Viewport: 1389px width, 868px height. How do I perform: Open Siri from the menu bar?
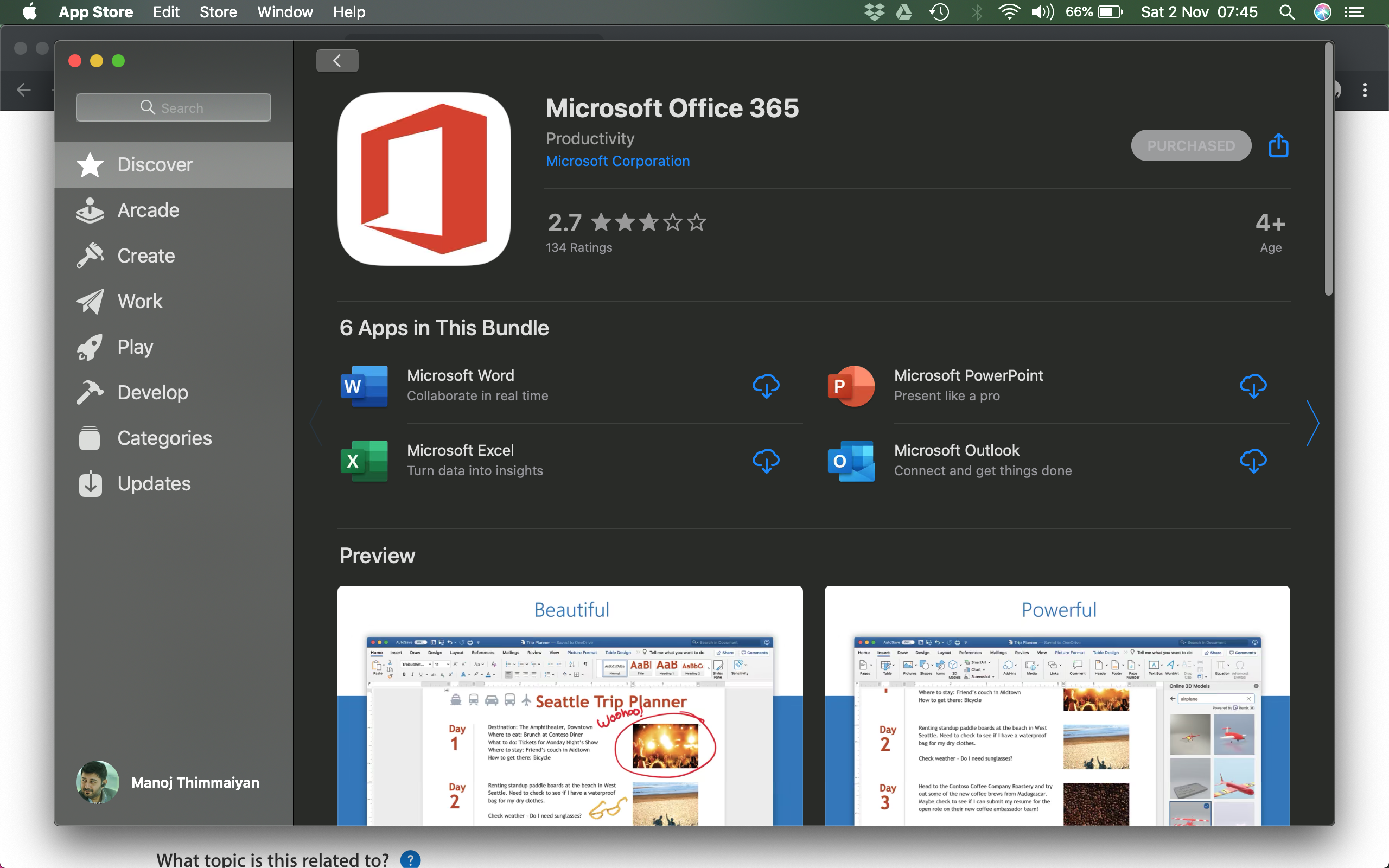pos(1322,12)
